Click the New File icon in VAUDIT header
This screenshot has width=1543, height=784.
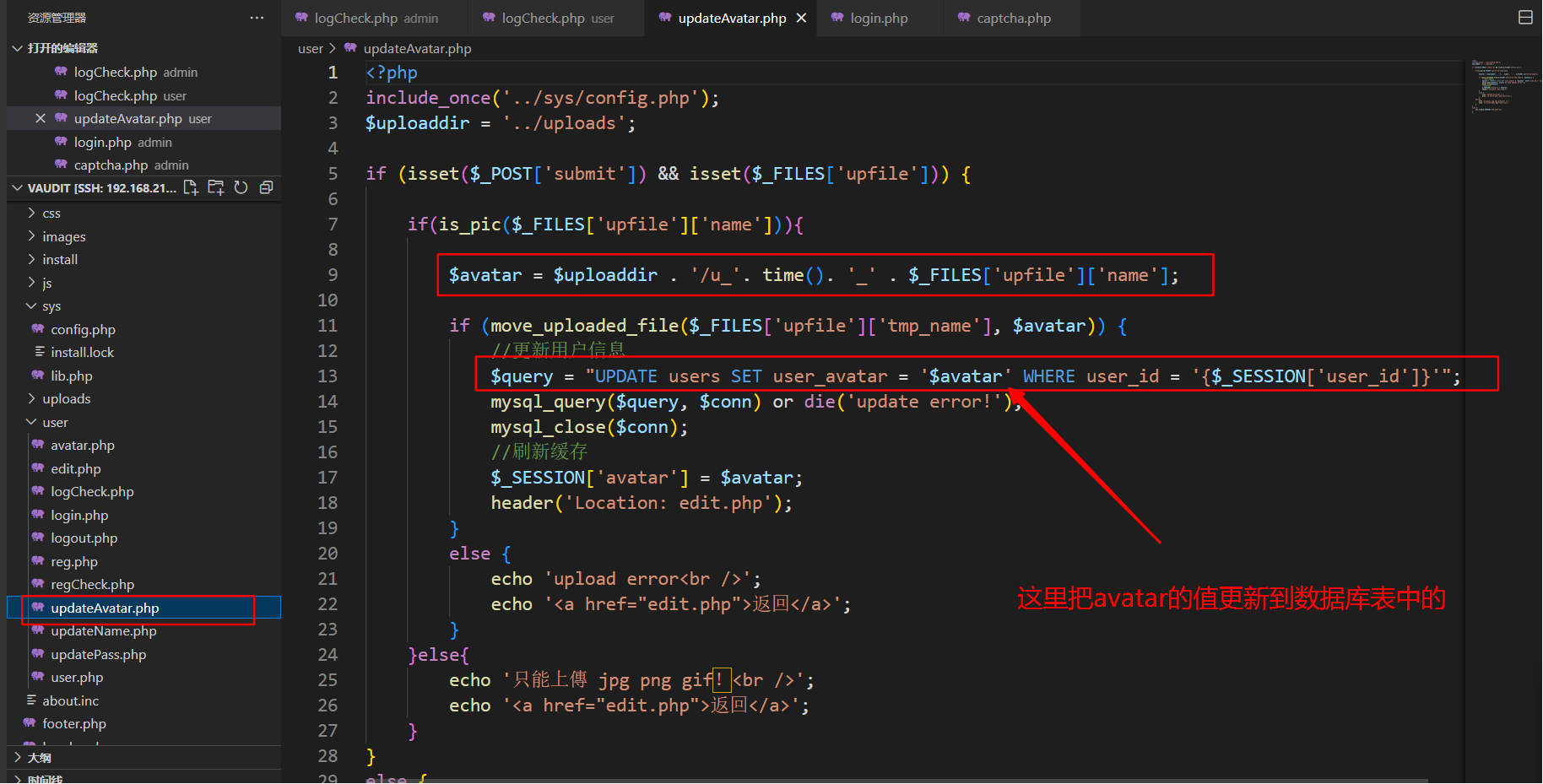[191, 187]
